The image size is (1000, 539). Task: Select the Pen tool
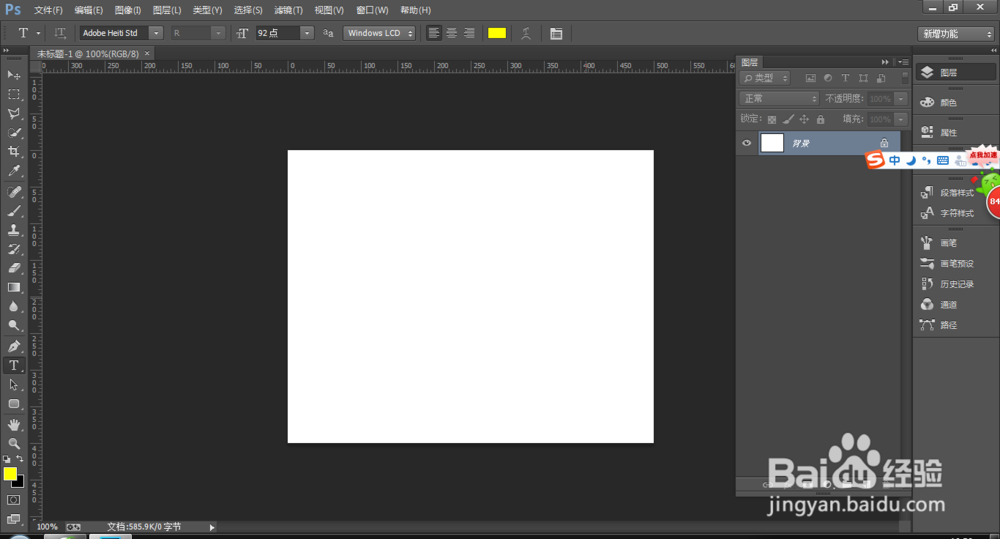[13, 346]
